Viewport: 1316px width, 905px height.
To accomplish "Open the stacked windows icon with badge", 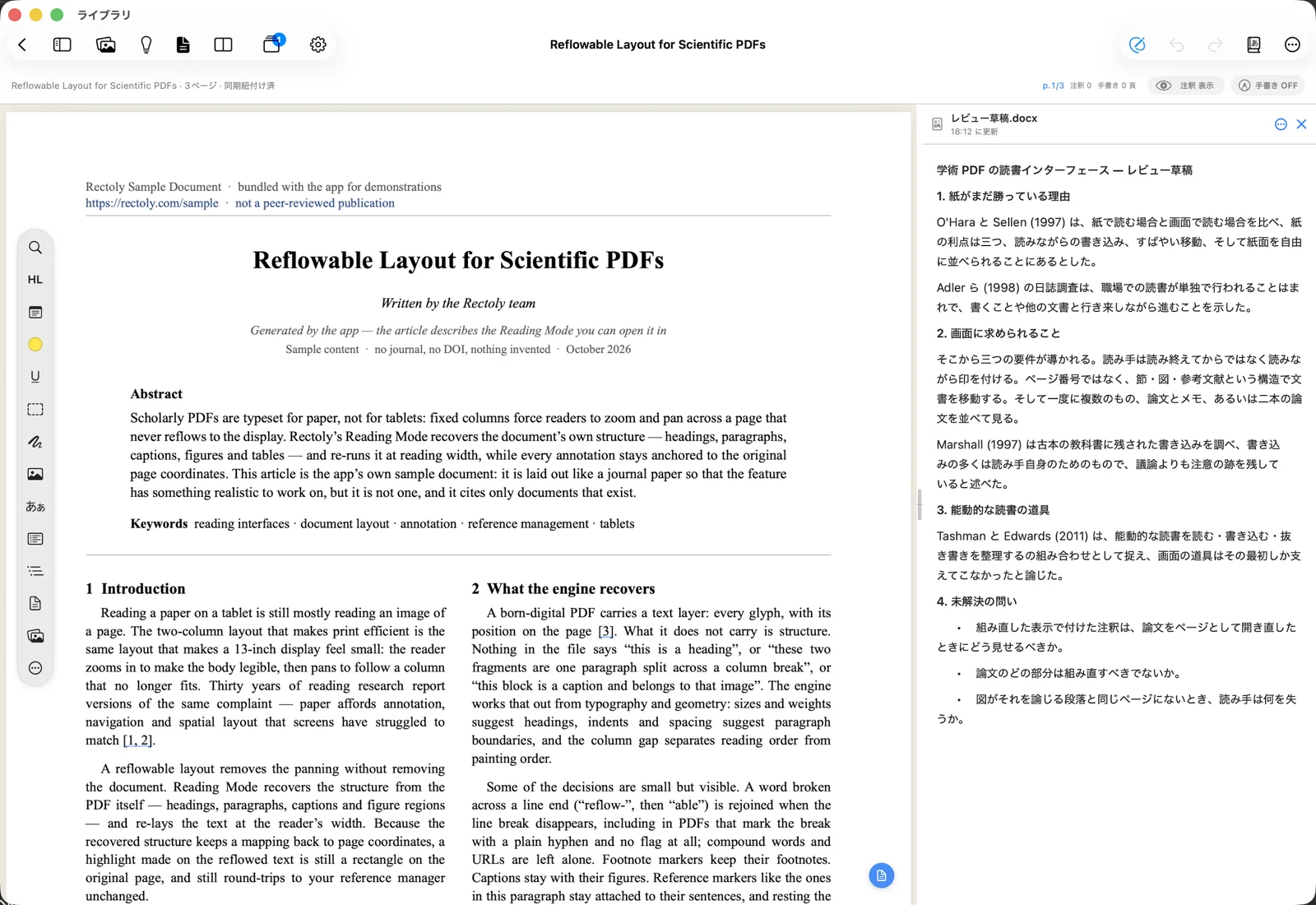I will (272, 44).
